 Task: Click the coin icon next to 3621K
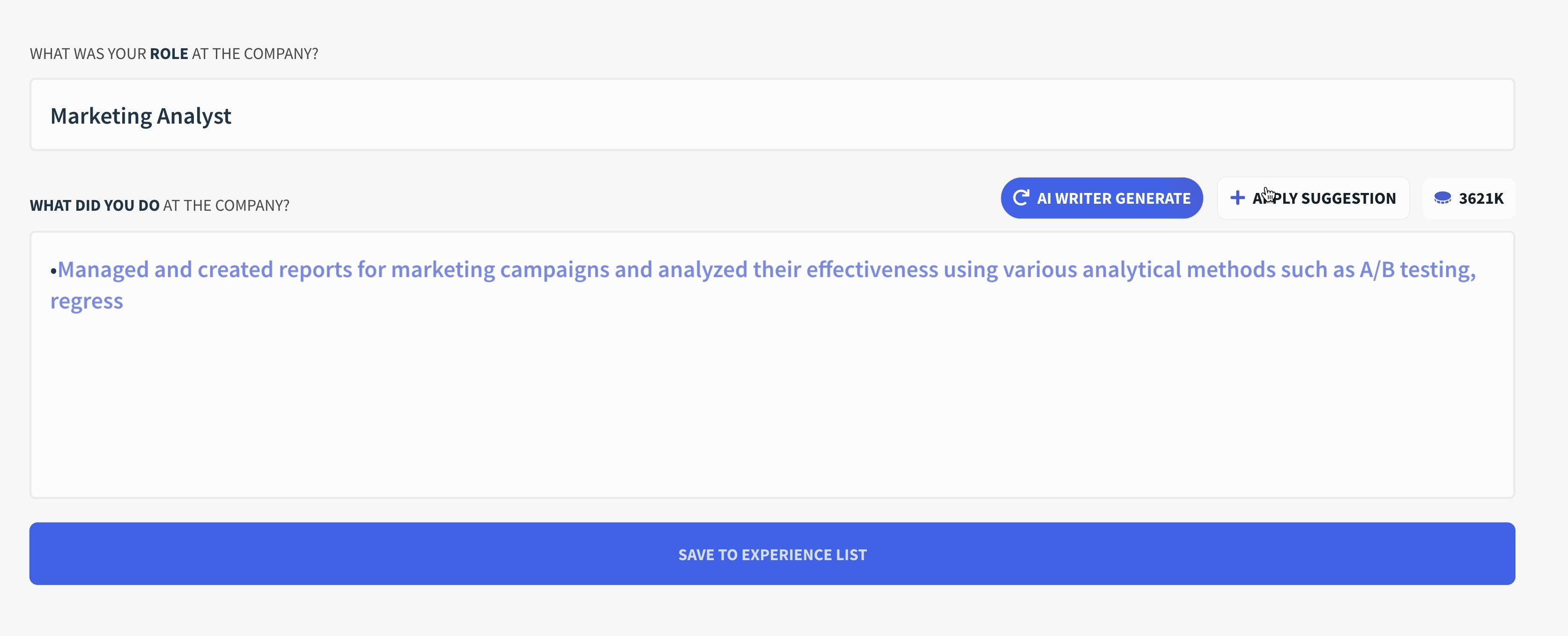[x=1442, y=198]
